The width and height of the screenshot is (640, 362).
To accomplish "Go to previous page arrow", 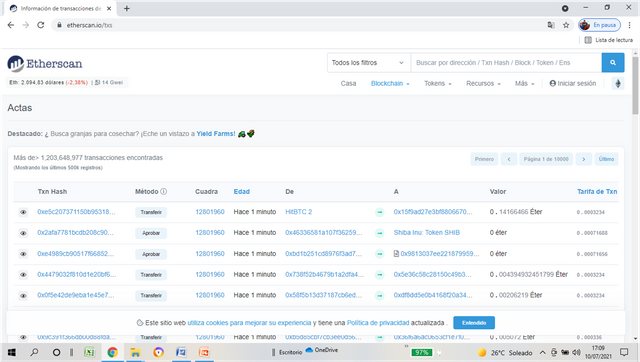I will coord(509,159).
